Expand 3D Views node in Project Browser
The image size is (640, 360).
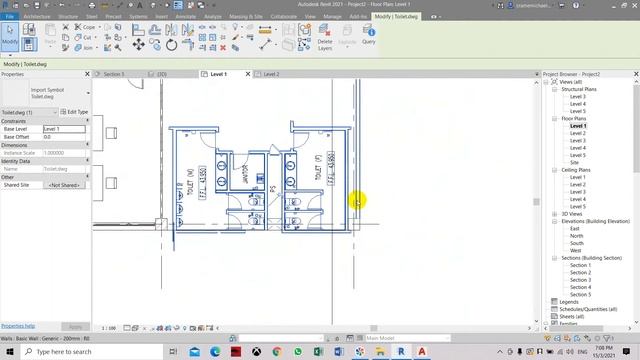[x=554, y=214]
